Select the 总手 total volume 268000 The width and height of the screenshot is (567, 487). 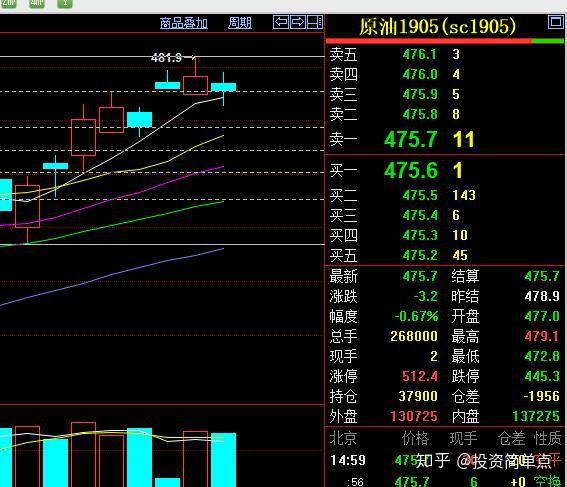(x=414, y=337)
